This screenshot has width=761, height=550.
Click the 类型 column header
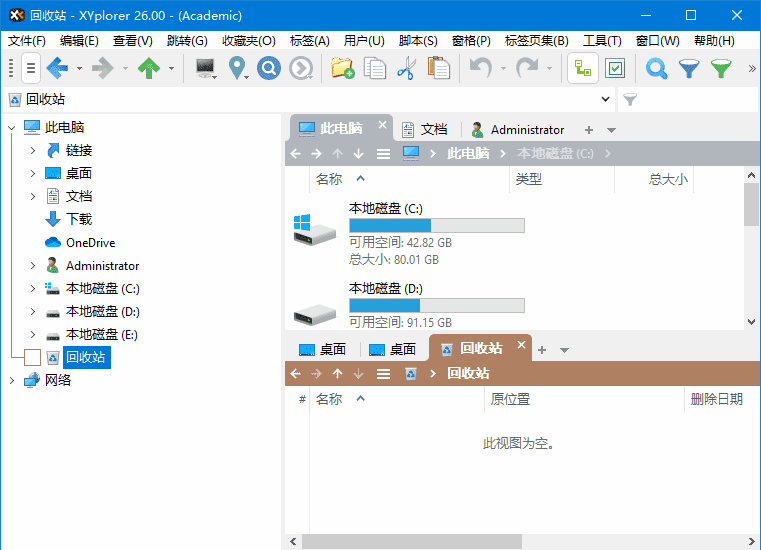coord(562,180)
